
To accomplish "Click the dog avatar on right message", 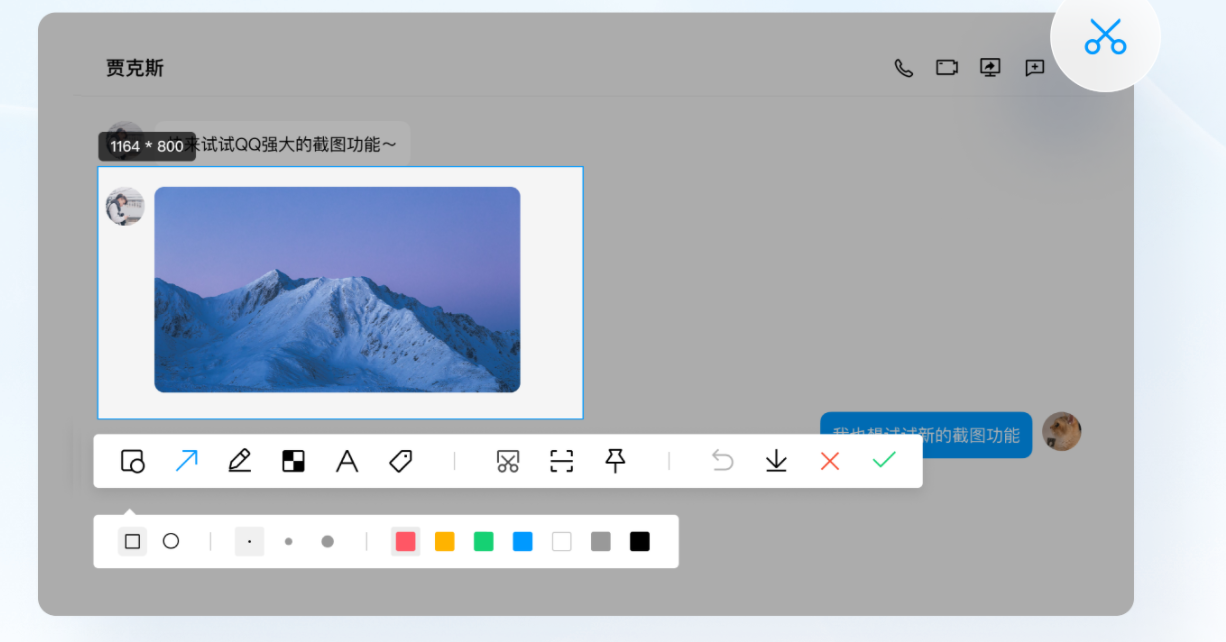I will (x=1062, y=431).
